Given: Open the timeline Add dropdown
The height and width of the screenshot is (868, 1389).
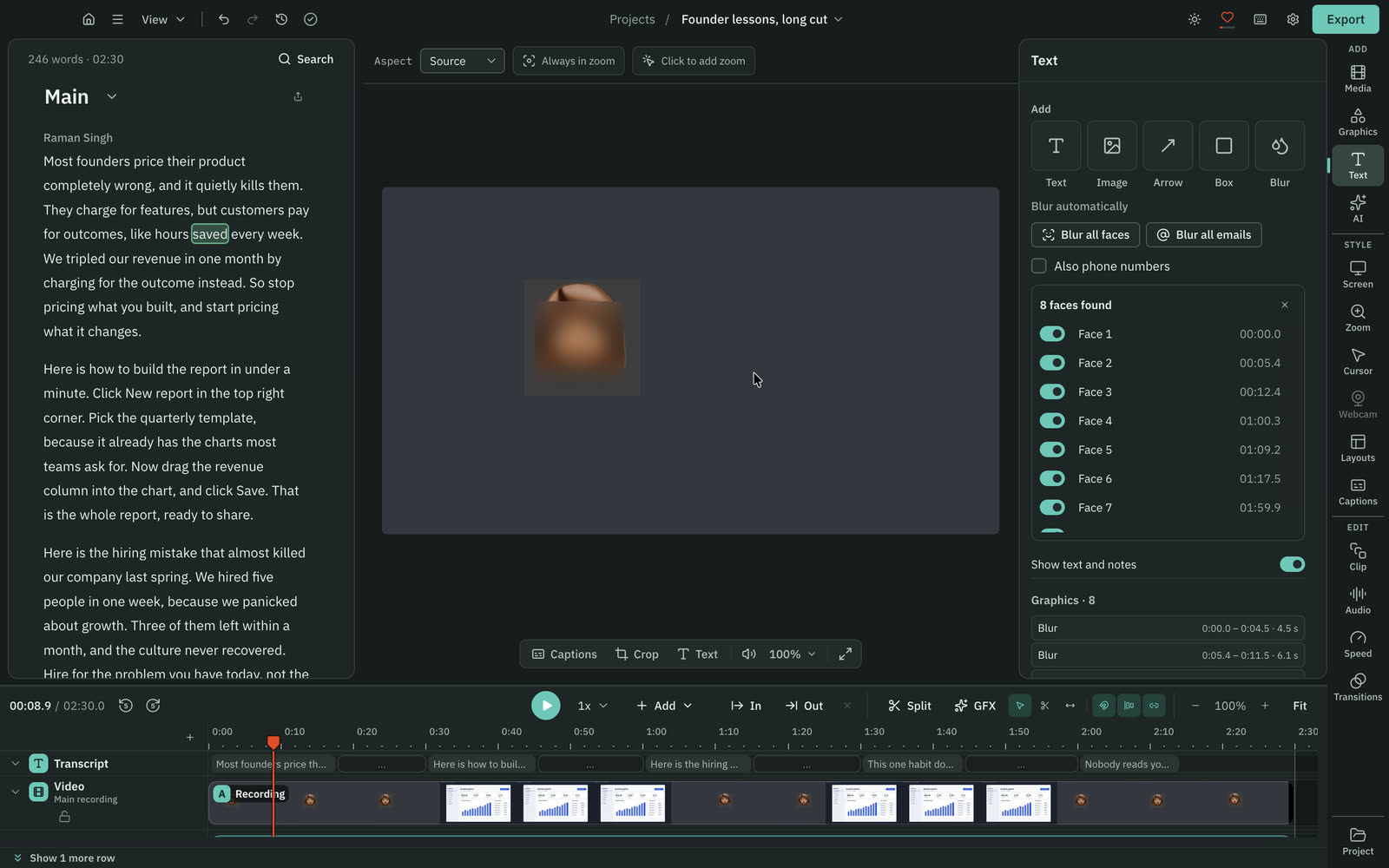Looking at the screenshot, I should (664, 706).
